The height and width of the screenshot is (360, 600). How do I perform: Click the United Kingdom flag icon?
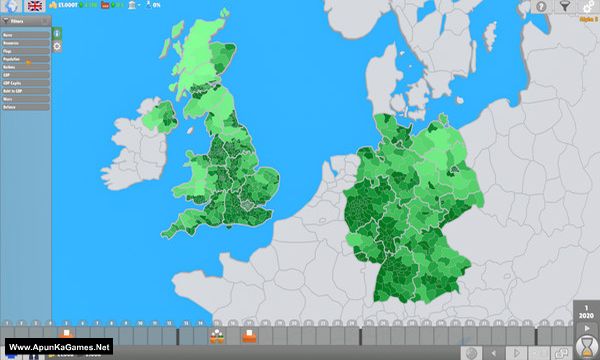coord(34,6)
